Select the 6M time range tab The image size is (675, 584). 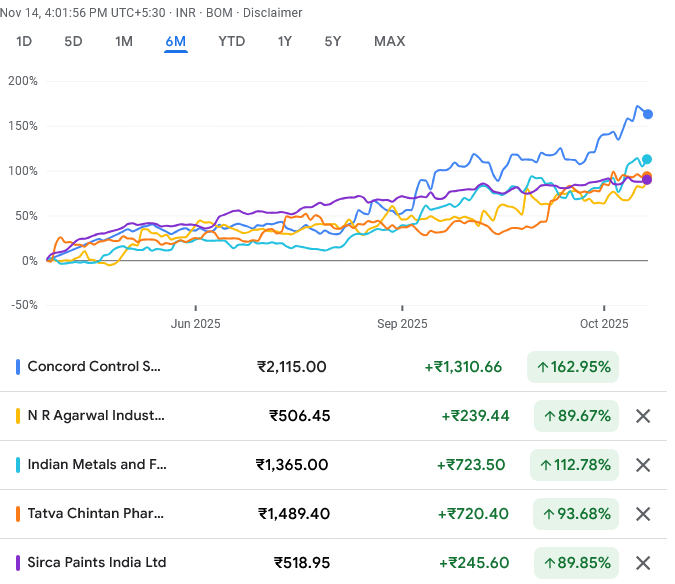pyautogui.click(x=176, y=41)
